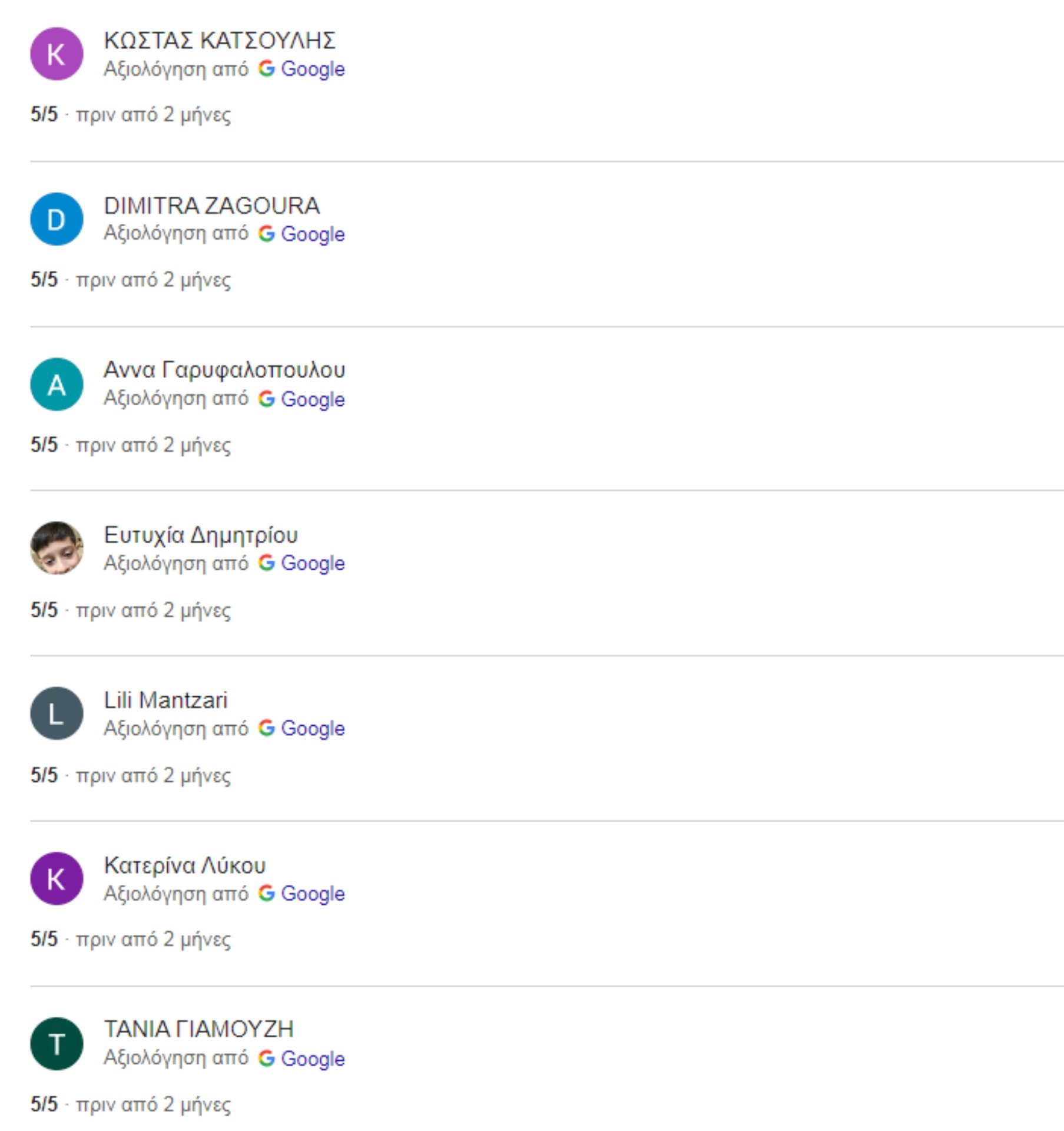Viewport: 1064px width, 1131px height.
Task: Select the reviewer name ΚΩΣΤΑΣ ΚΑΤΣΟΥΛΗΣ
Action: [220, 41]
